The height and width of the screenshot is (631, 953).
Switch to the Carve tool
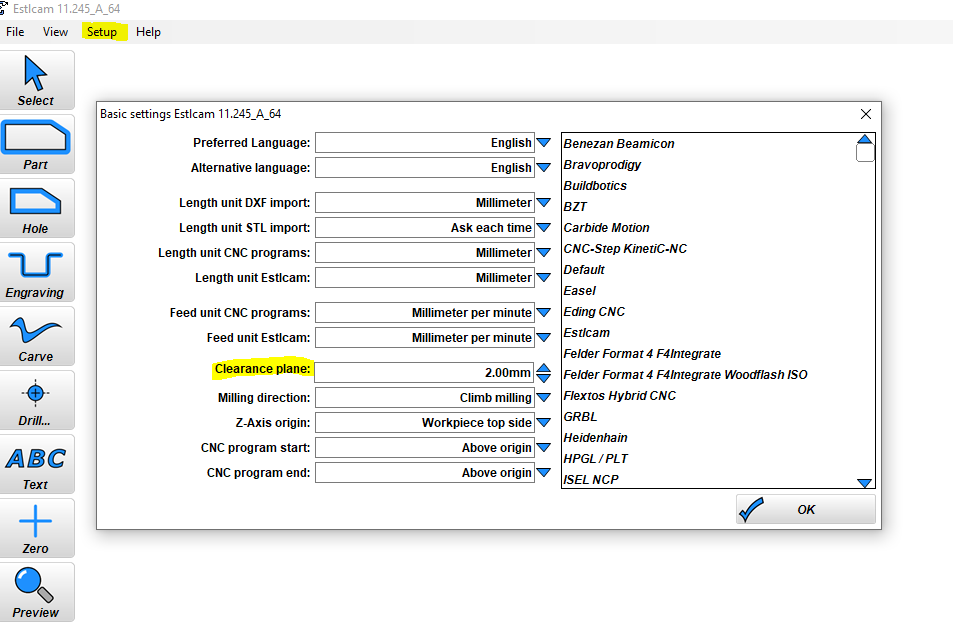point(36,336)
